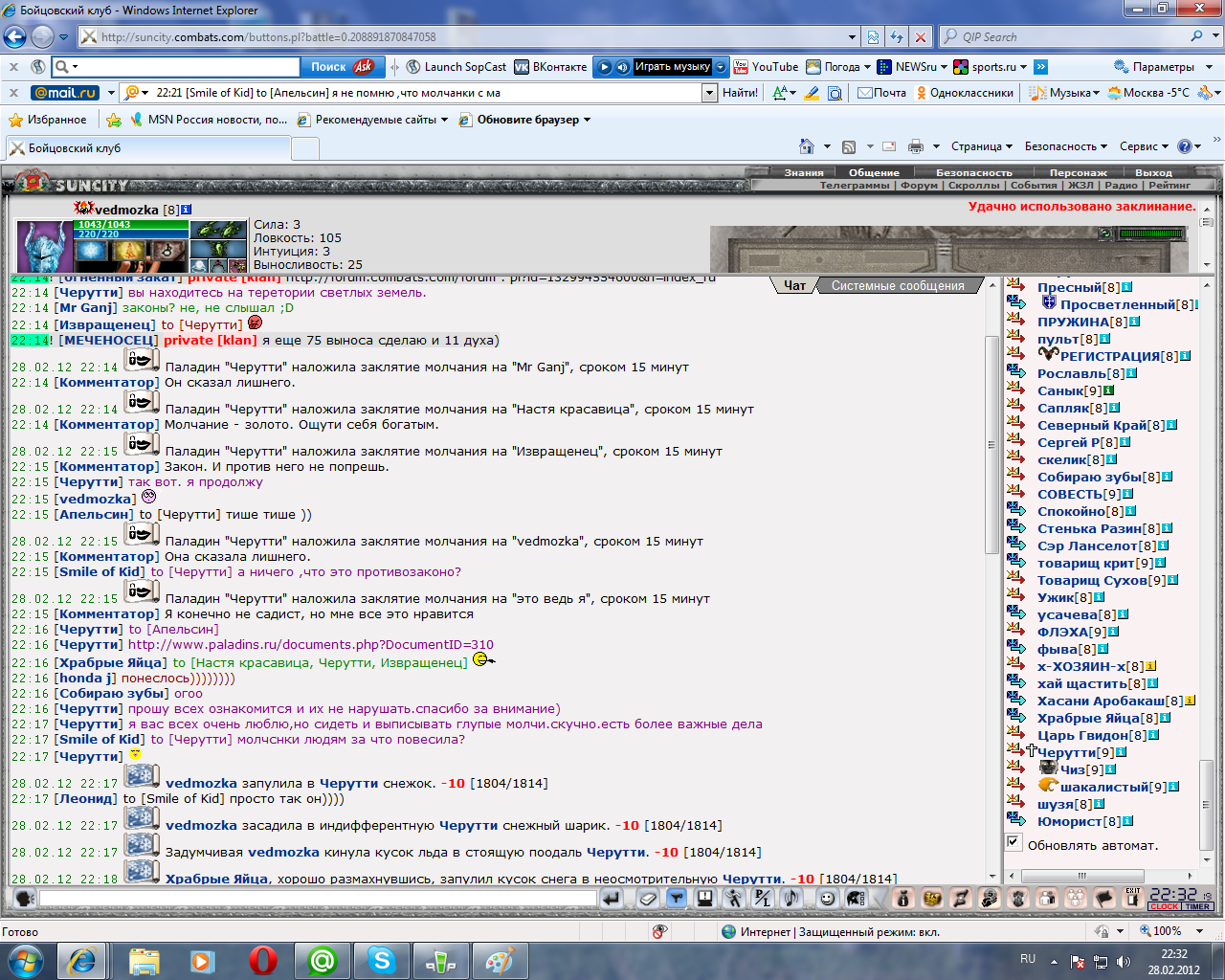1225x980 pixels.
Task: Expand the Рекомендуемые сайты favorites dropdown
Action: pyautogui.click(x=444, y=120)
